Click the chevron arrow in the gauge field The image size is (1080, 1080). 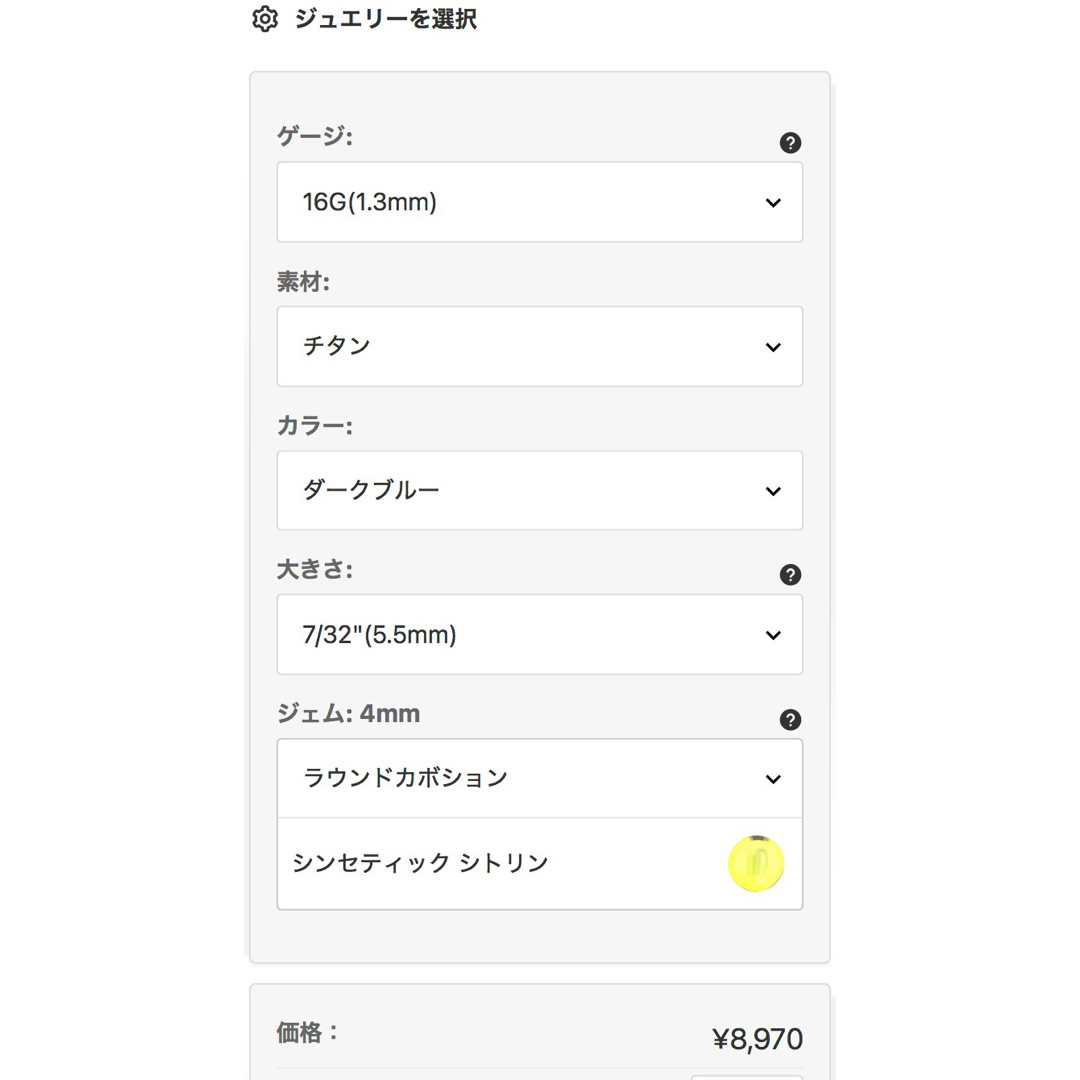click(x=773, y=202)
